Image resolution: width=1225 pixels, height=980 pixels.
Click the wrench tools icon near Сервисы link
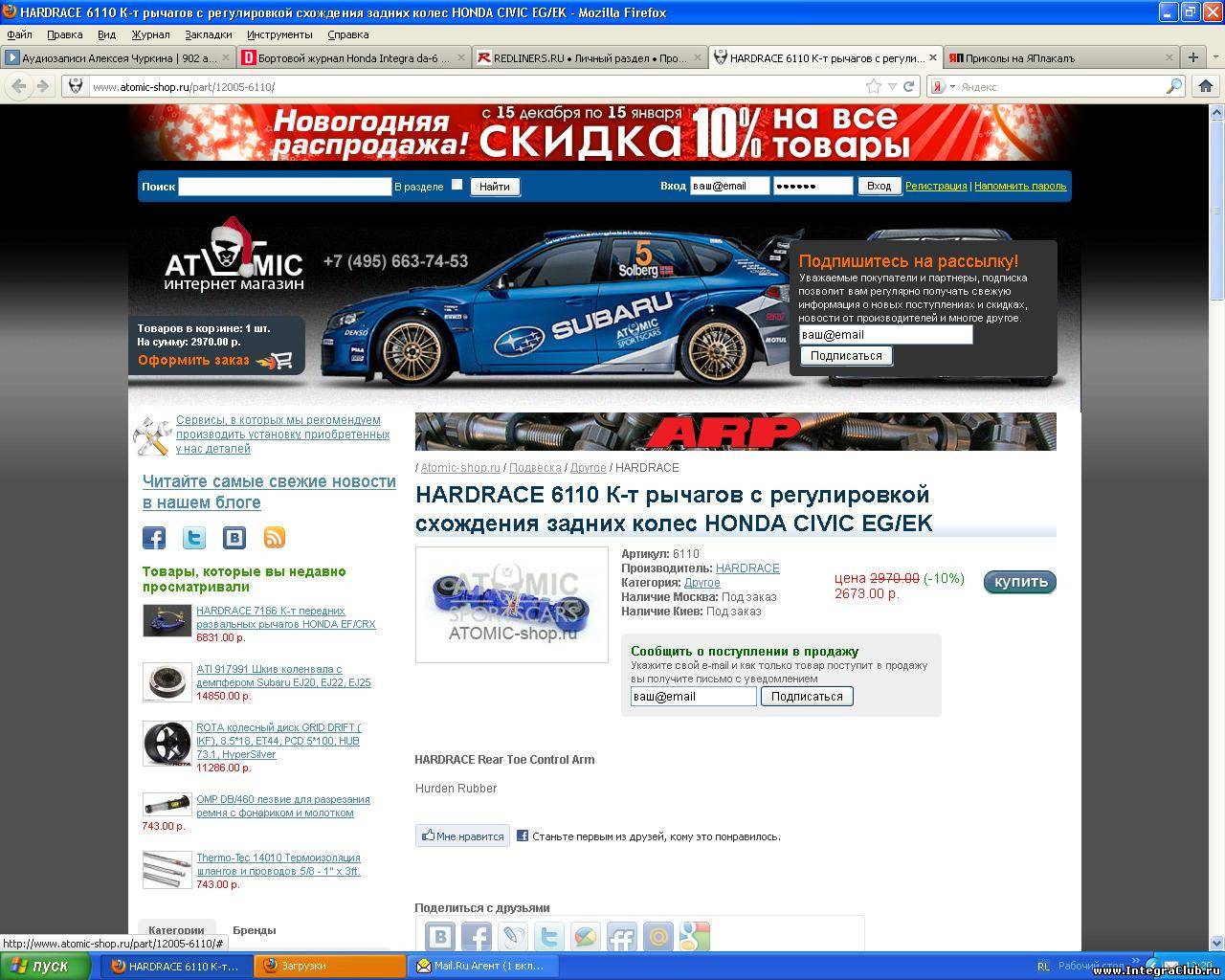click(x=152, y=436)
